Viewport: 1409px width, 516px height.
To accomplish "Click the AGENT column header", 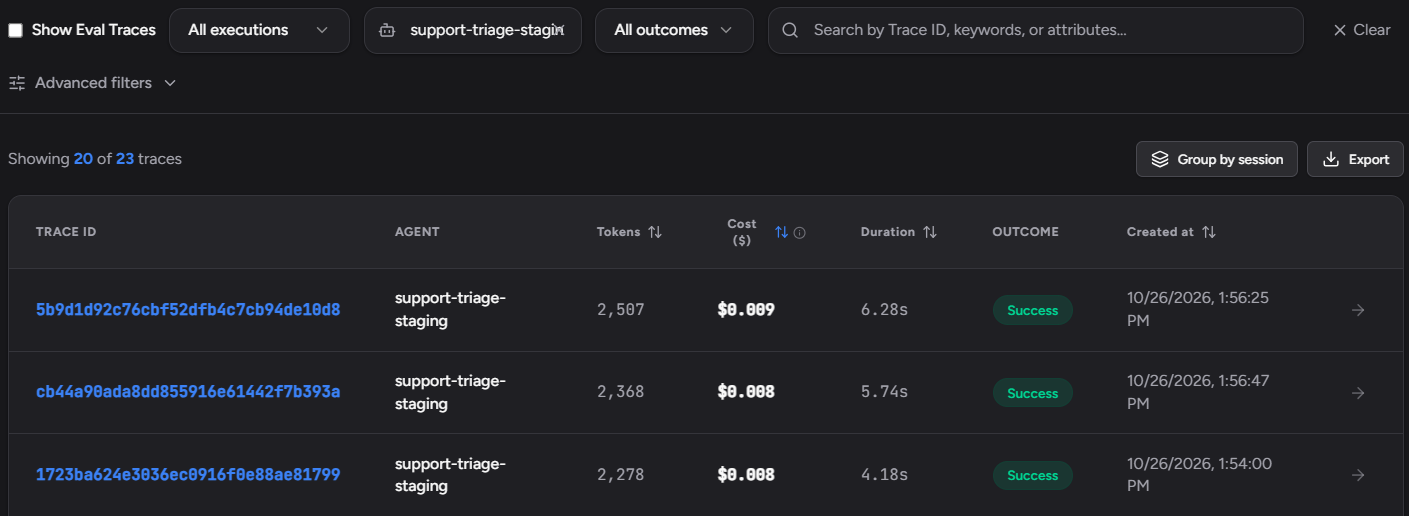I will pos(417,232).
